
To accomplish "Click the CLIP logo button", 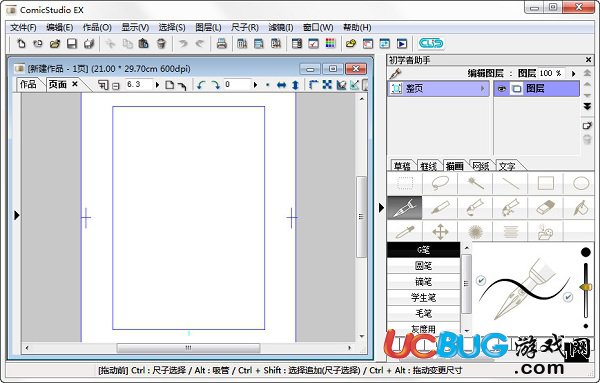I will pyautogui.click(x=431, y=43).
